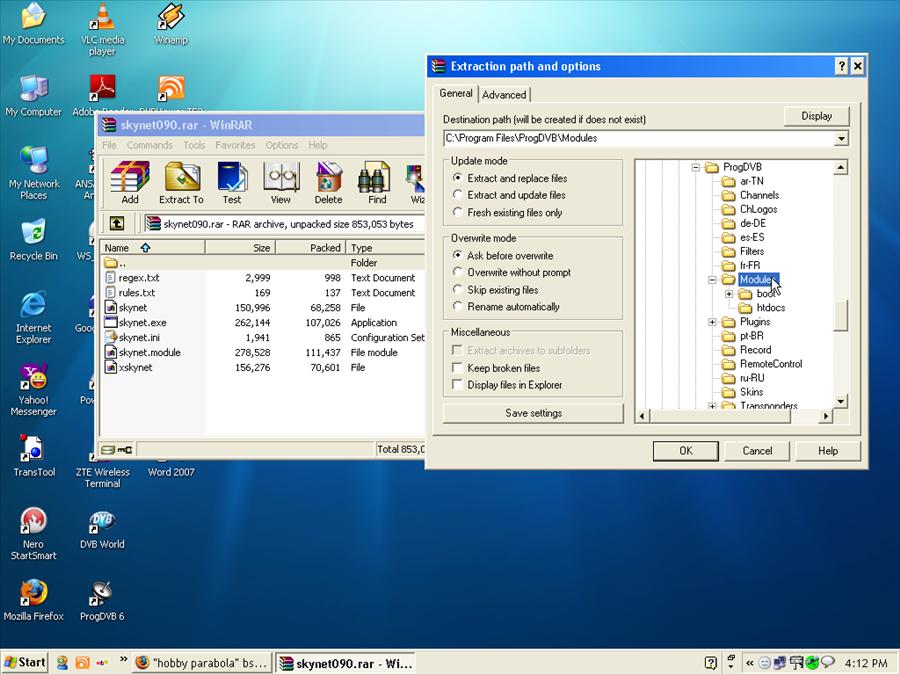Click the destination path input field
Screen dimensions: 900x675
[x=638, y=138]
